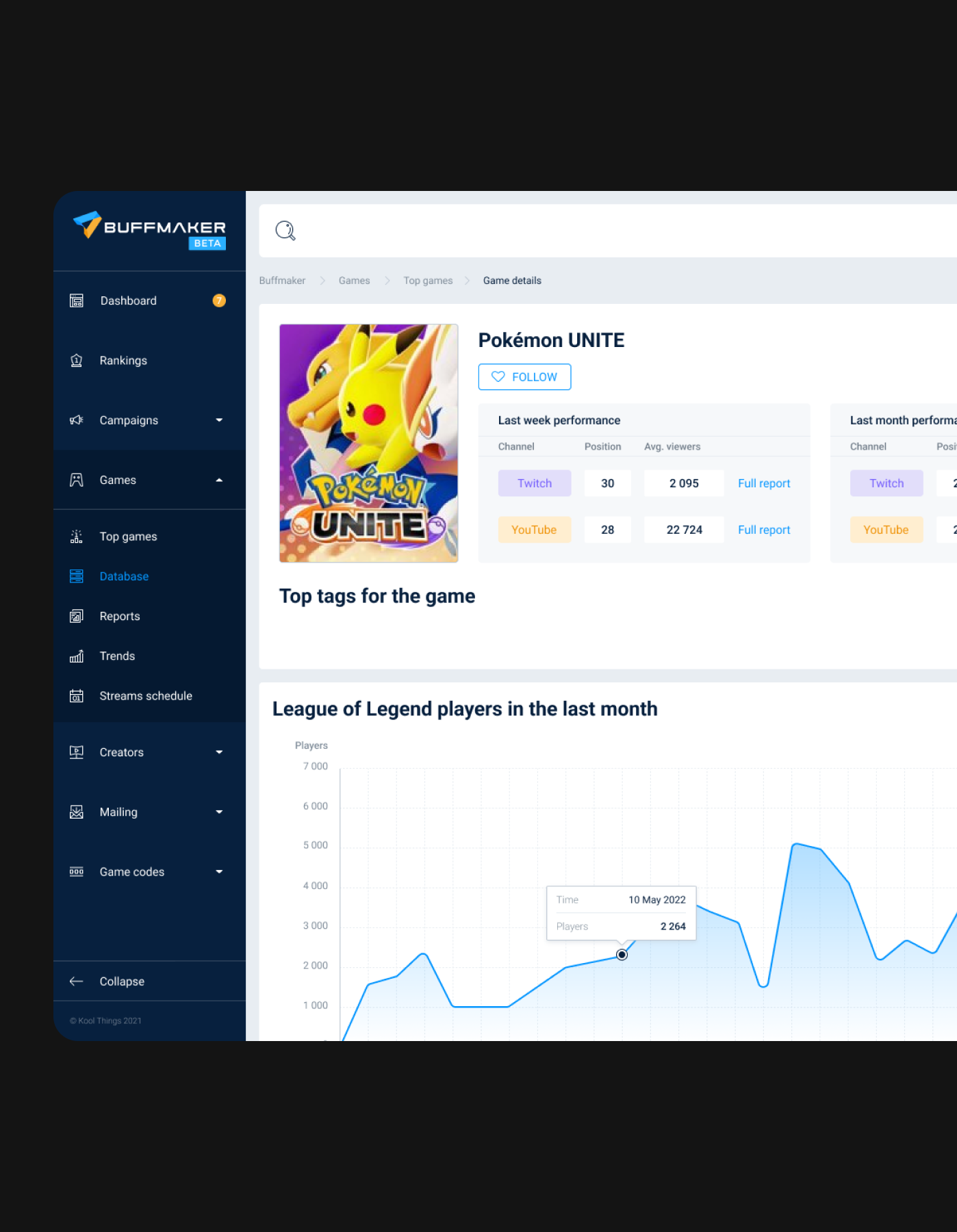Image resolution: width=957 pixels, height=1232 pixels.
Task: Click the chart data point for 10 May 2022
Action: coord(622,955)
